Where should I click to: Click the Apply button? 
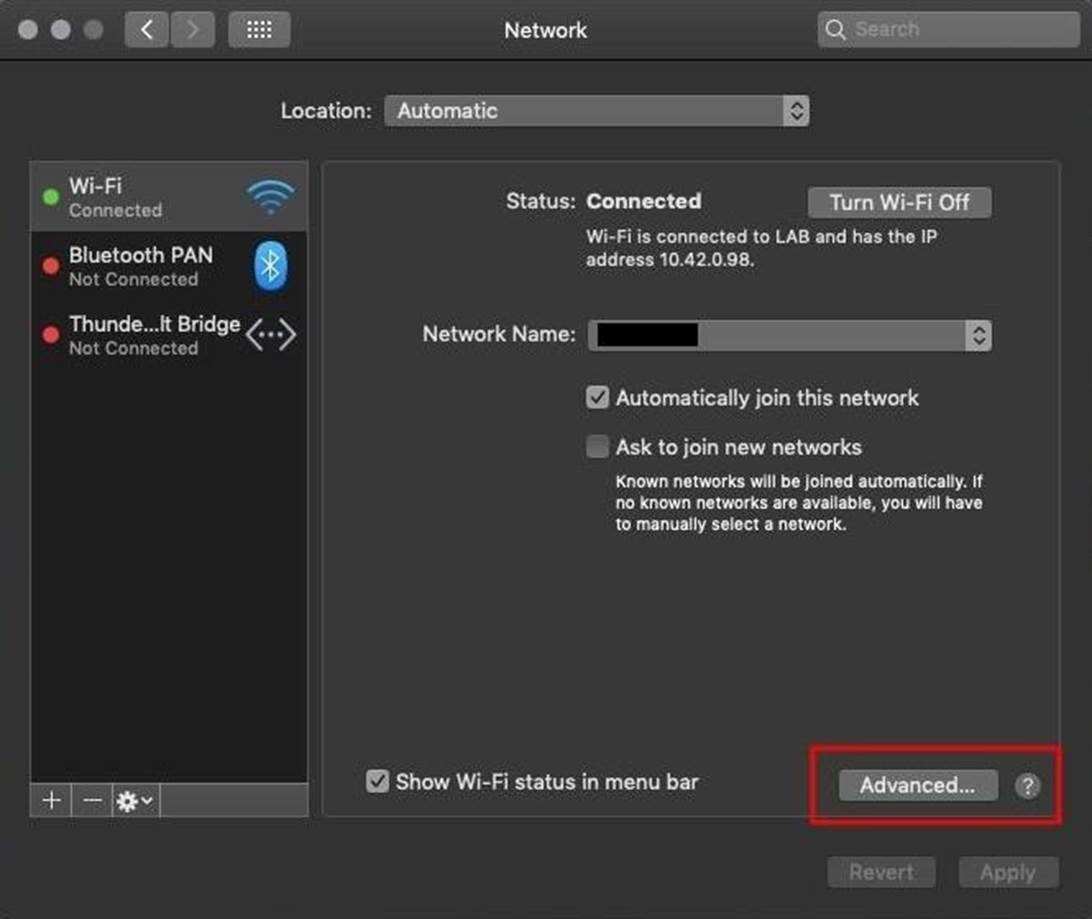click(x=1007, y=873)
